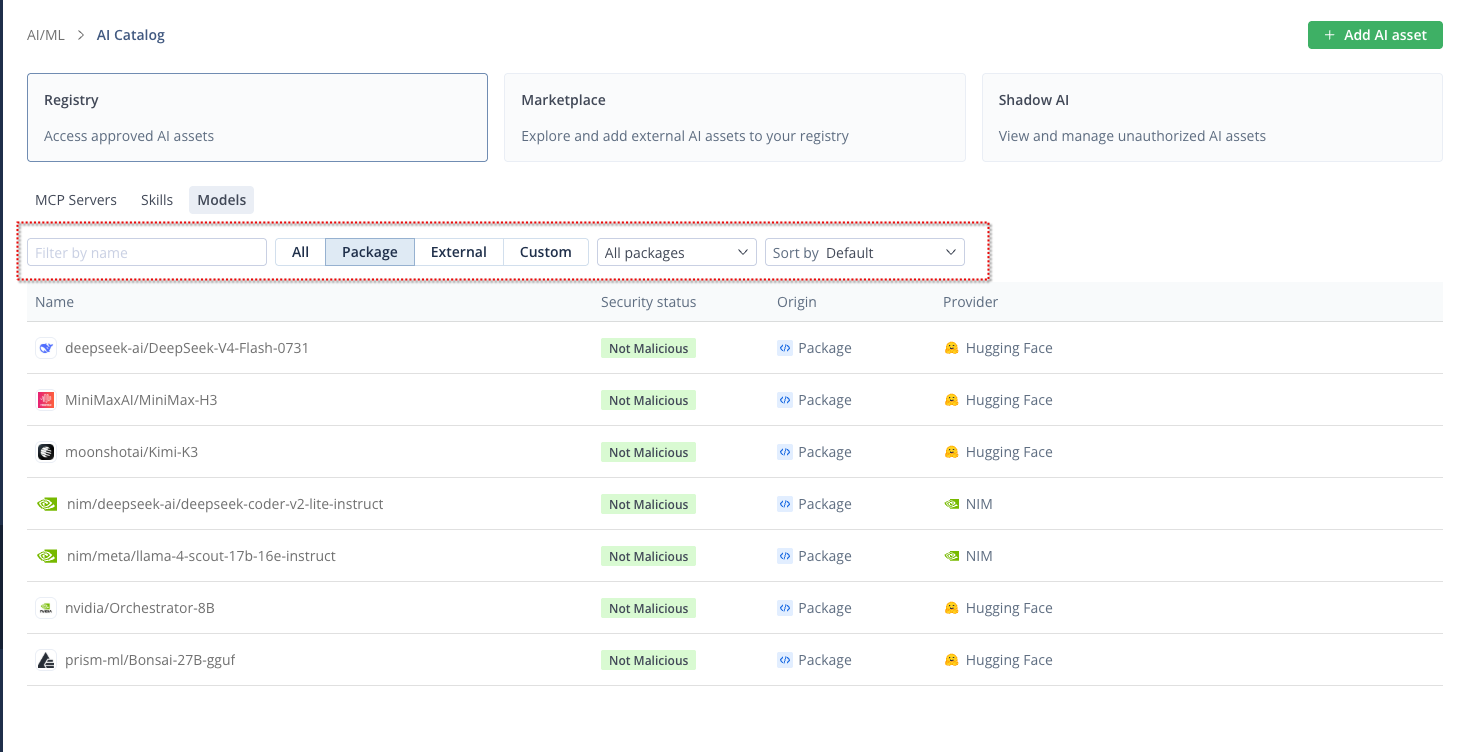1466x752 pixels.
Task: Open moonshotai/Kimi-K3 model
Action: 131,452
